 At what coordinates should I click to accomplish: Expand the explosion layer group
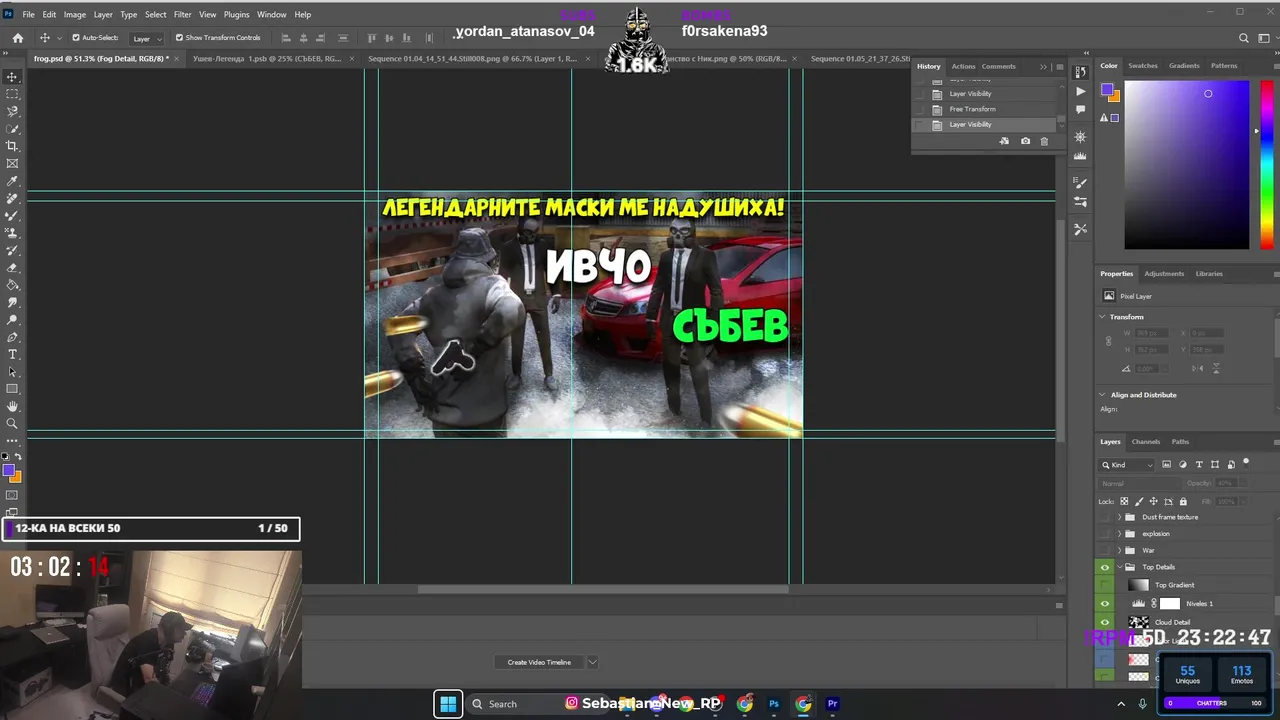pyautogui.click(x=1119, y=534)
